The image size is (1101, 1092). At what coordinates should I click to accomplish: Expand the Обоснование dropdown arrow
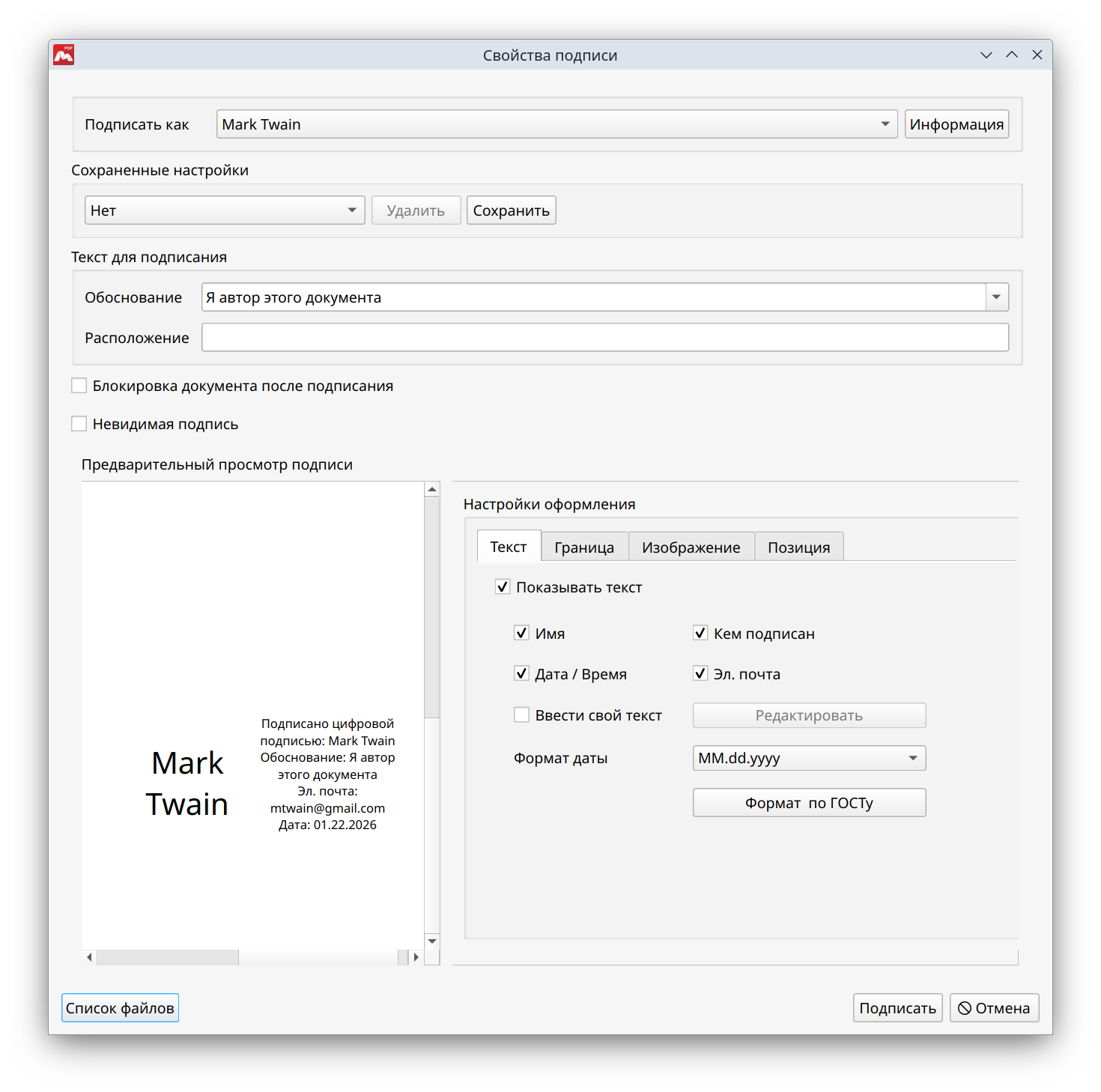[x=997, y=297]
